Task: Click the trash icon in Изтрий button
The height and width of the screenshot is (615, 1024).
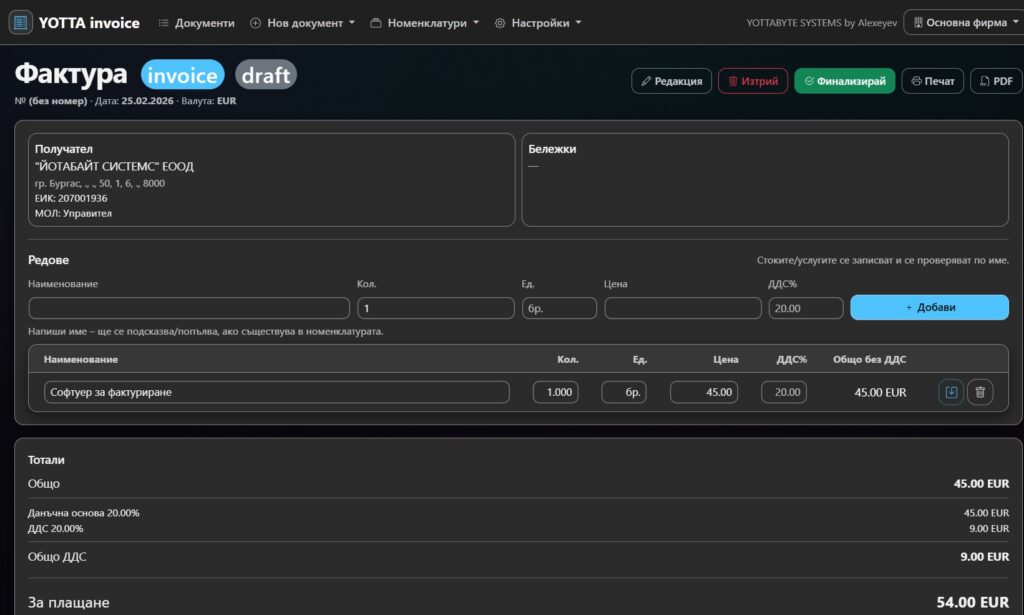Action: point(733,81)
